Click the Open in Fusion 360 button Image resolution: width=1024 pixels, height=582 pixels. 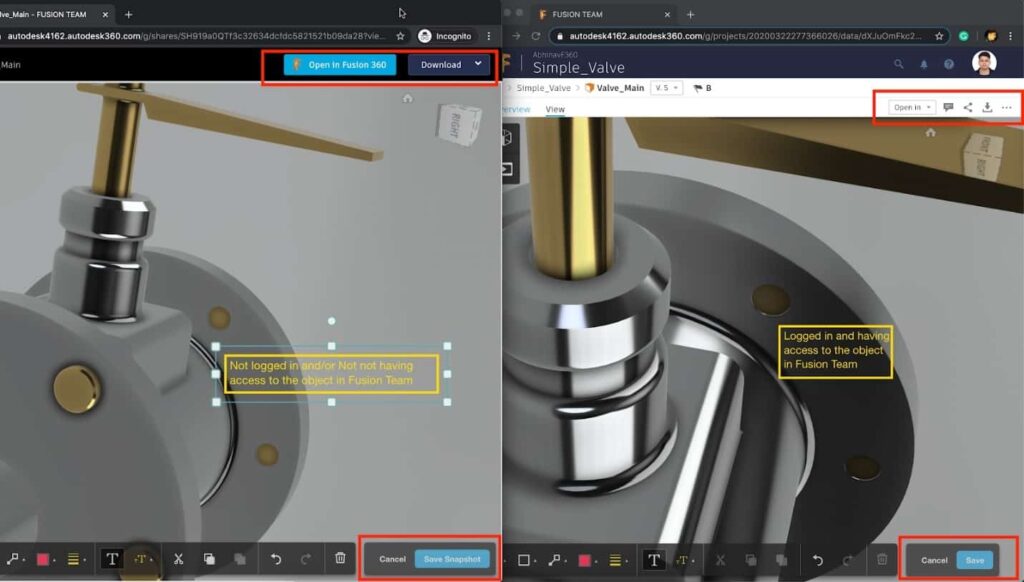click(x=339, y=63)
